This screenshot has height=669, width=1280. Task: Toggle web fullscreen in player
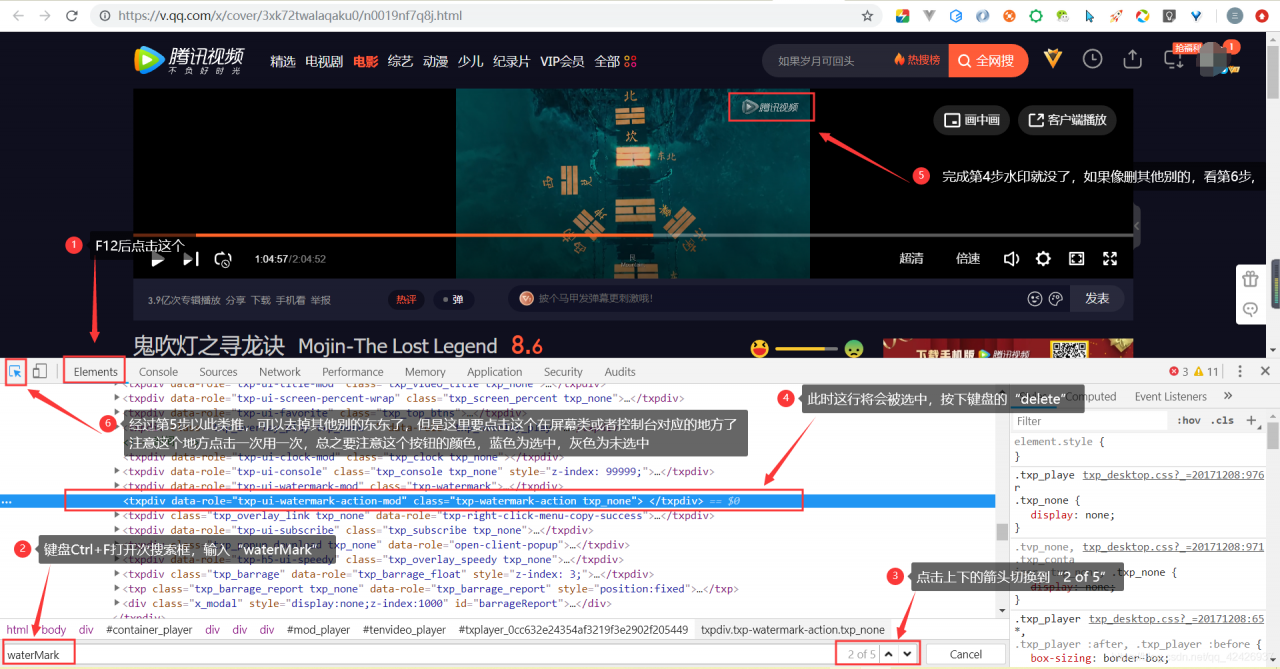[x=1076, y=259]
